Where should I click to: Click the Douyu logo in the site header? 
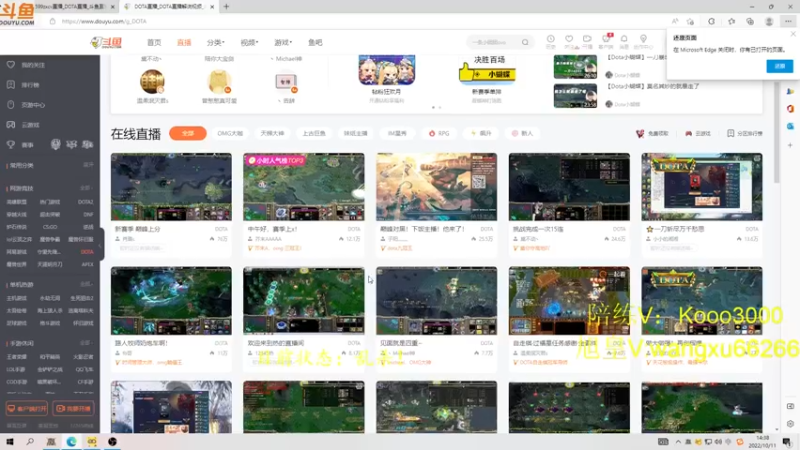[x=106, y=42]
